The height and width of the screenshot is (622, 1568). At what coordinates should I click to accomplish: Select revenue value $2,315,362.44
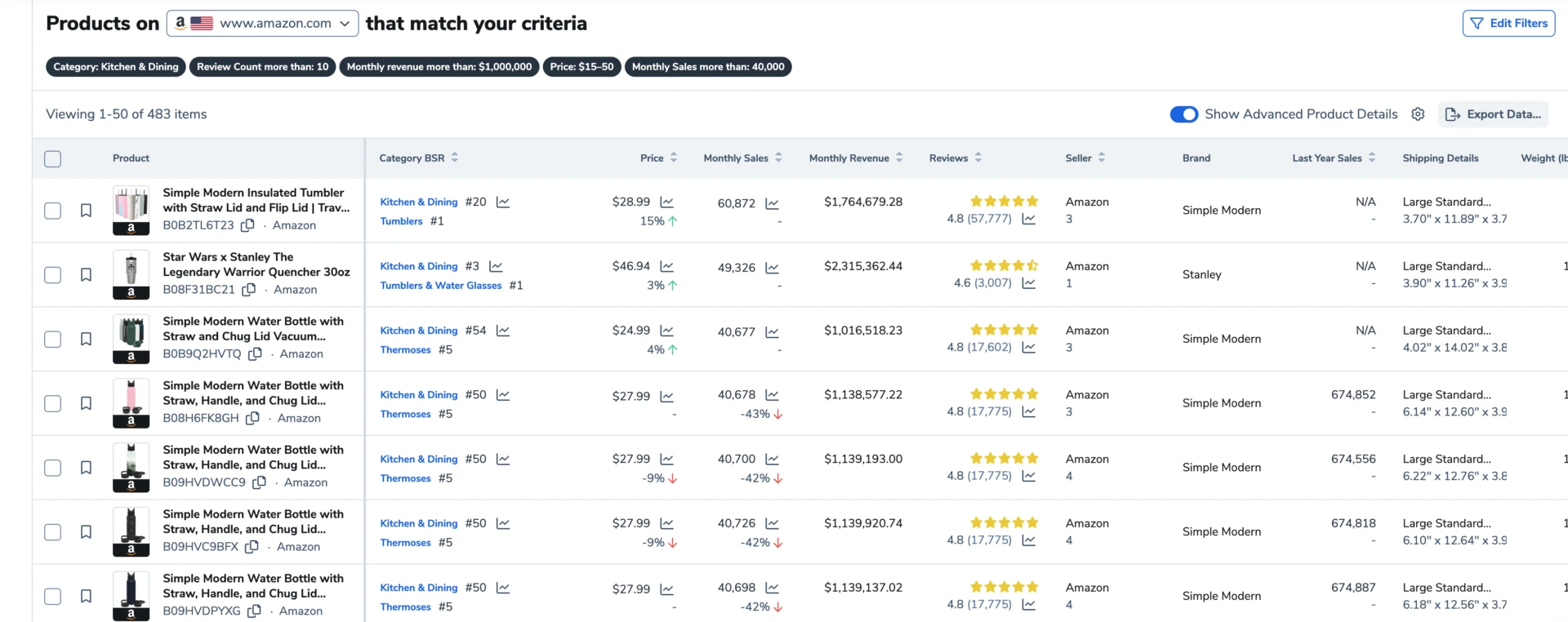863,266
